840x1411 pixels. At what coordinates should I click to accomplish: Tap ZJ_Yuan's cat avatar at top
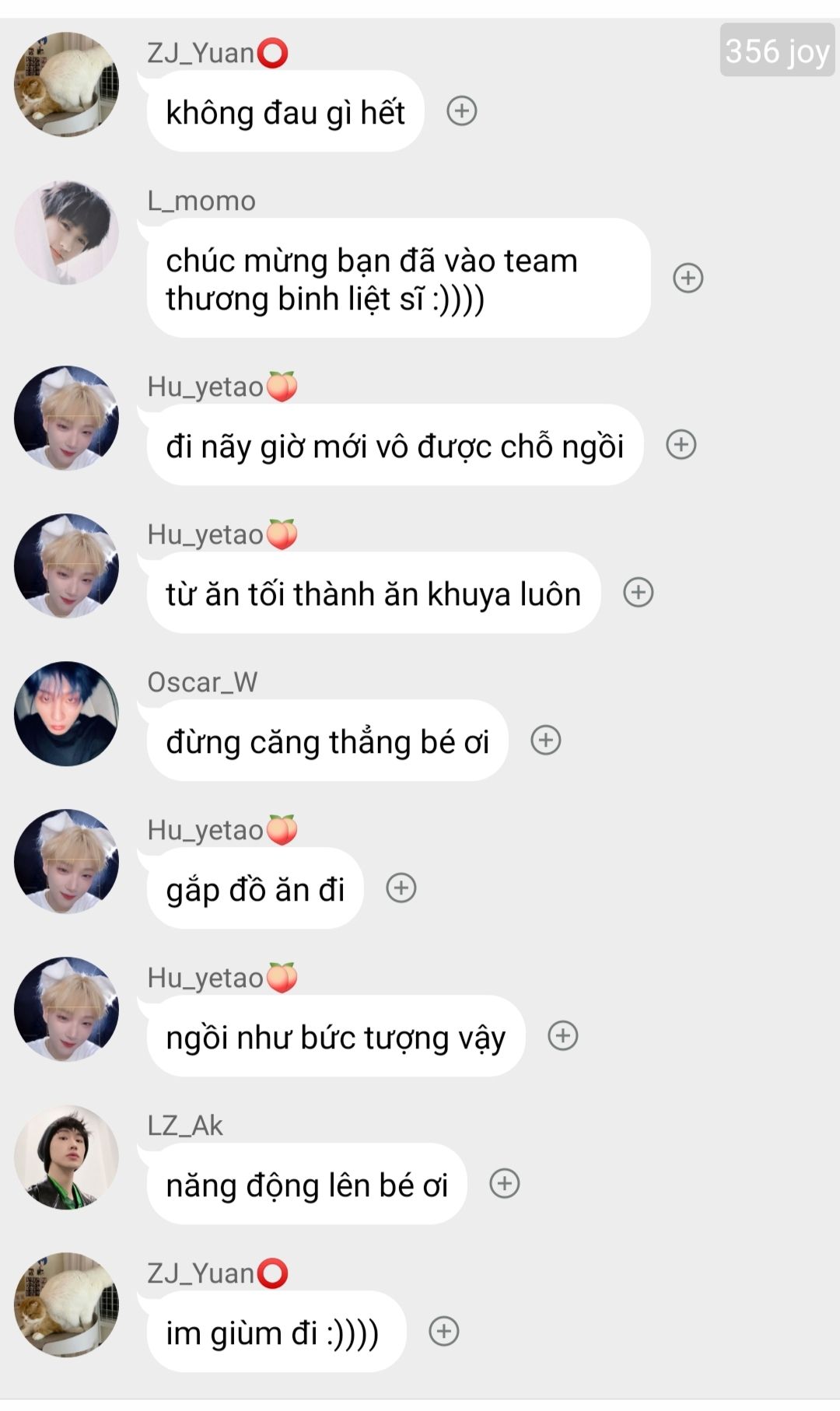67,84
